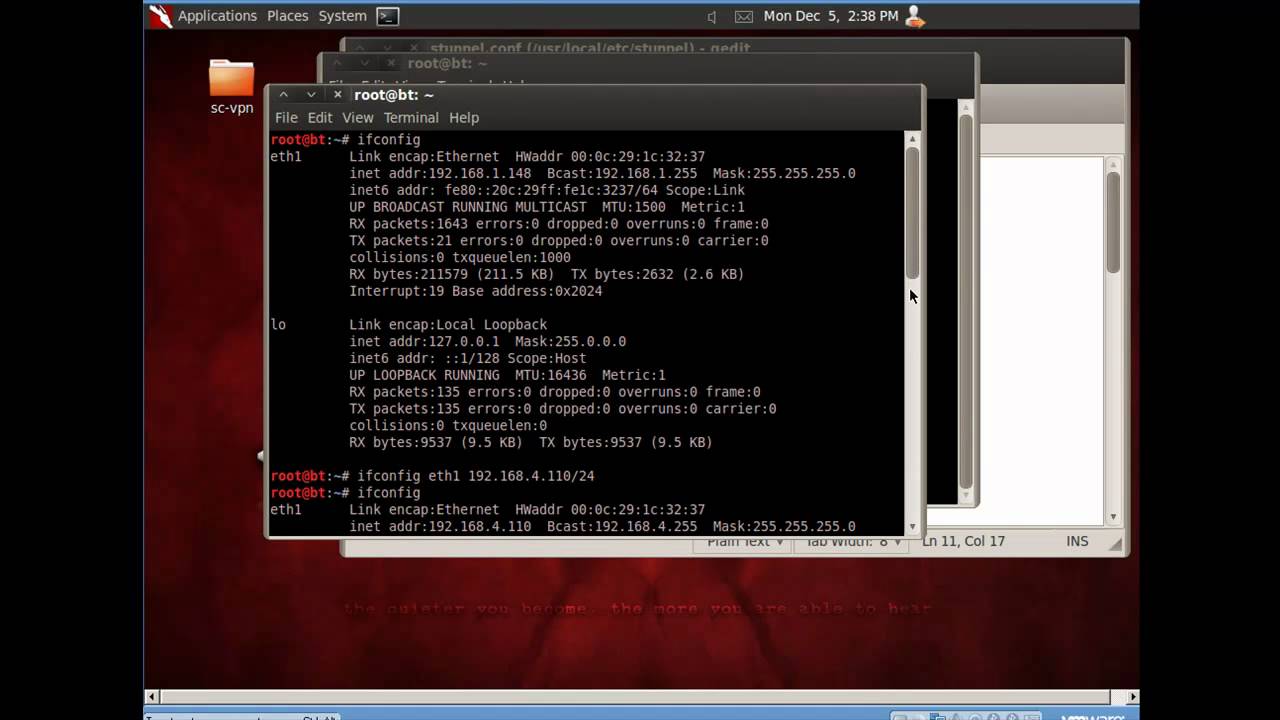Click the gedit window's vertical scrollbar thumb
The width and height of the screenshot is (1280, 720).
point(1113,221)
